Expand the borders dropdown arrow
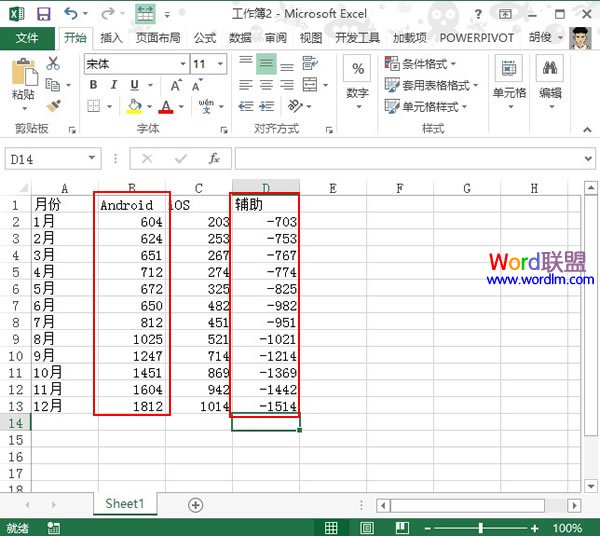Image resolution: width=600 pixels, height=536 pixels. (109, 106)
